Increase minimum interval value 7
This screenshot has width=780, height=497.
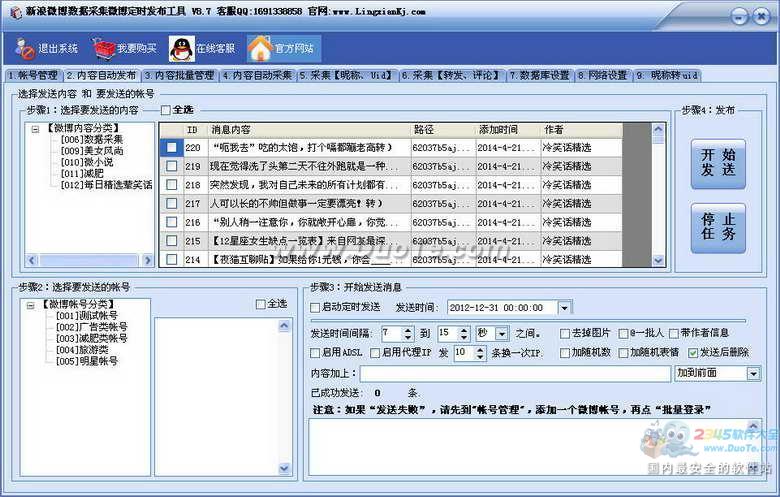click(x=408, y=330)
